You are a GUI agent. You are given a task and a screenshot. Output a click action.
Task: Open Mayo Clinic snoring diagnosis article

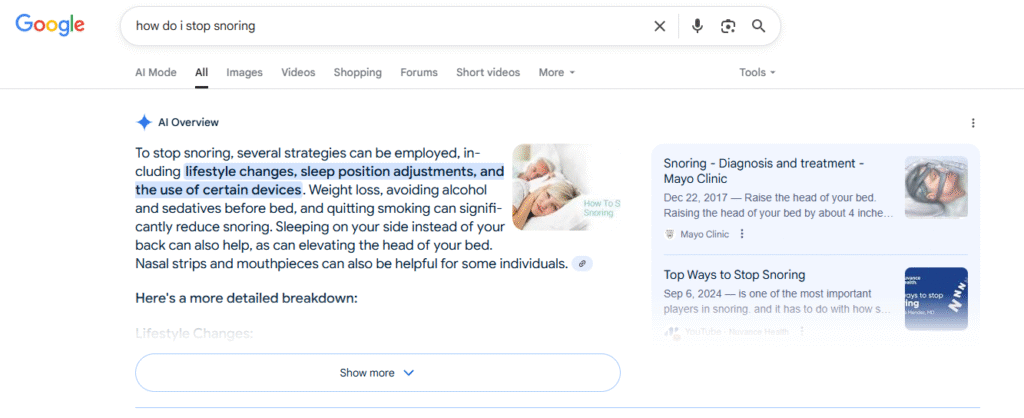pos(759,170)
